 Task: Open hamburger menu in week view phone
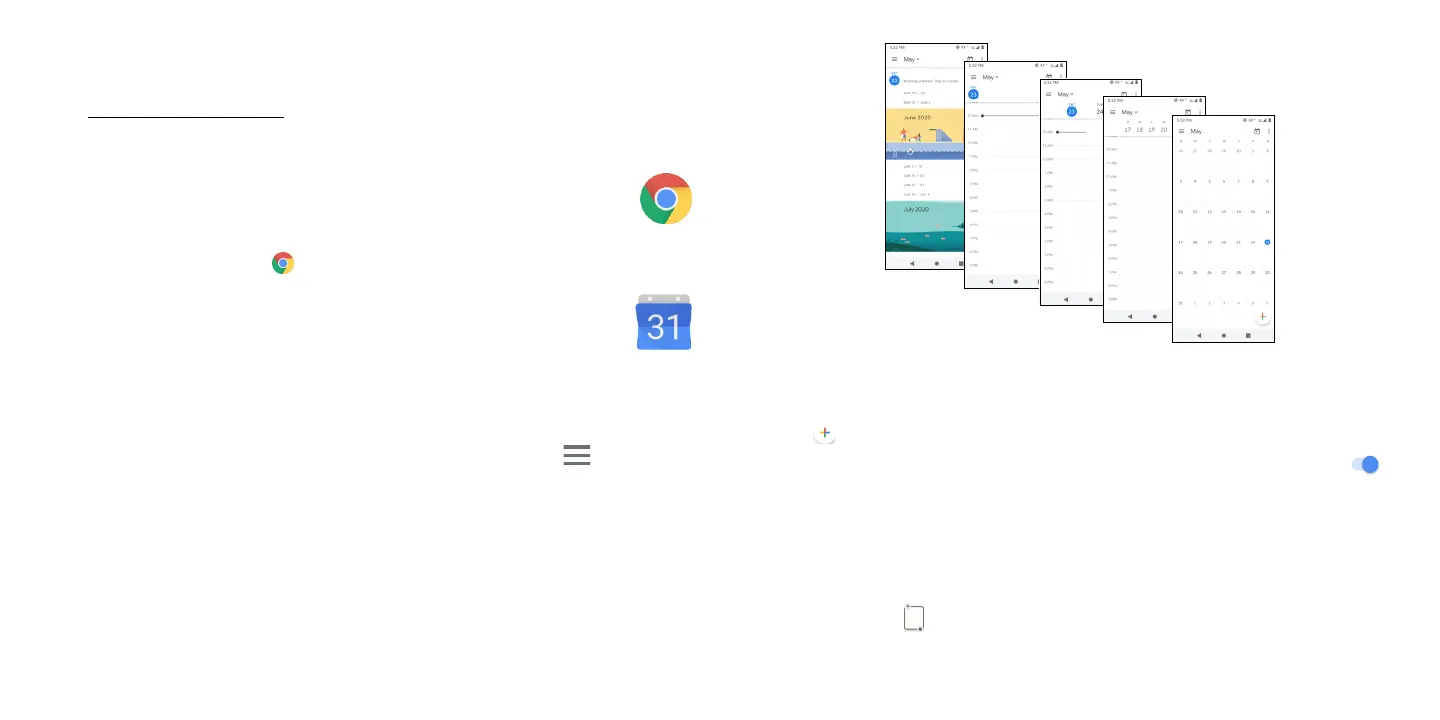click(1112, 112)
